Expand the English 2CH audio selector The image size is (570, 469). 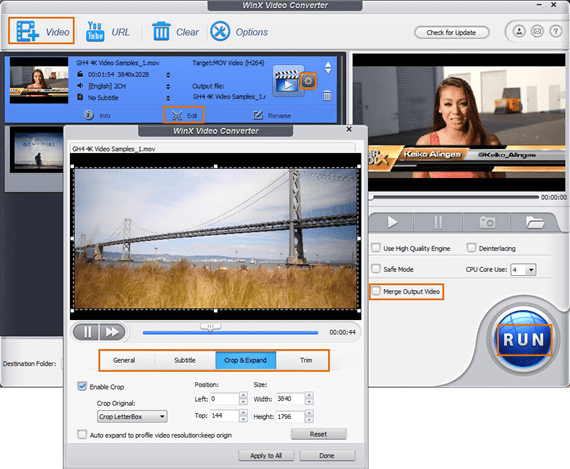168,87
